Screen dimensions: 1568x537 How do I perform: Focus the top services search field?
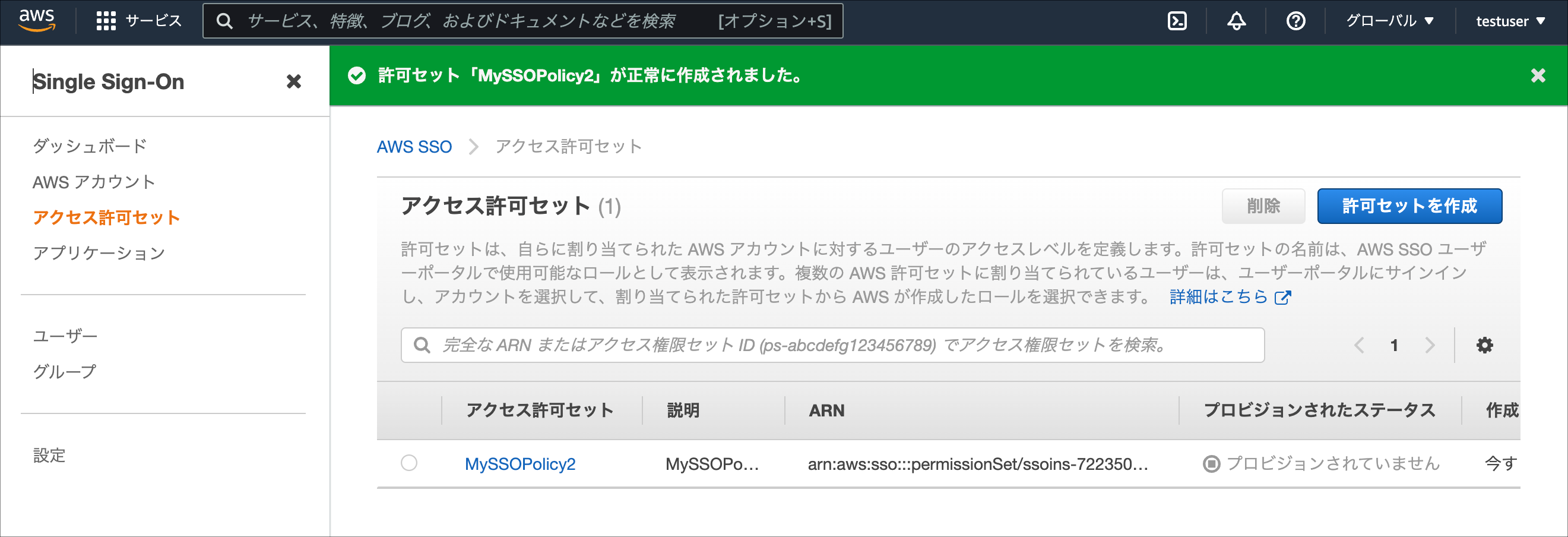[523, 21]
